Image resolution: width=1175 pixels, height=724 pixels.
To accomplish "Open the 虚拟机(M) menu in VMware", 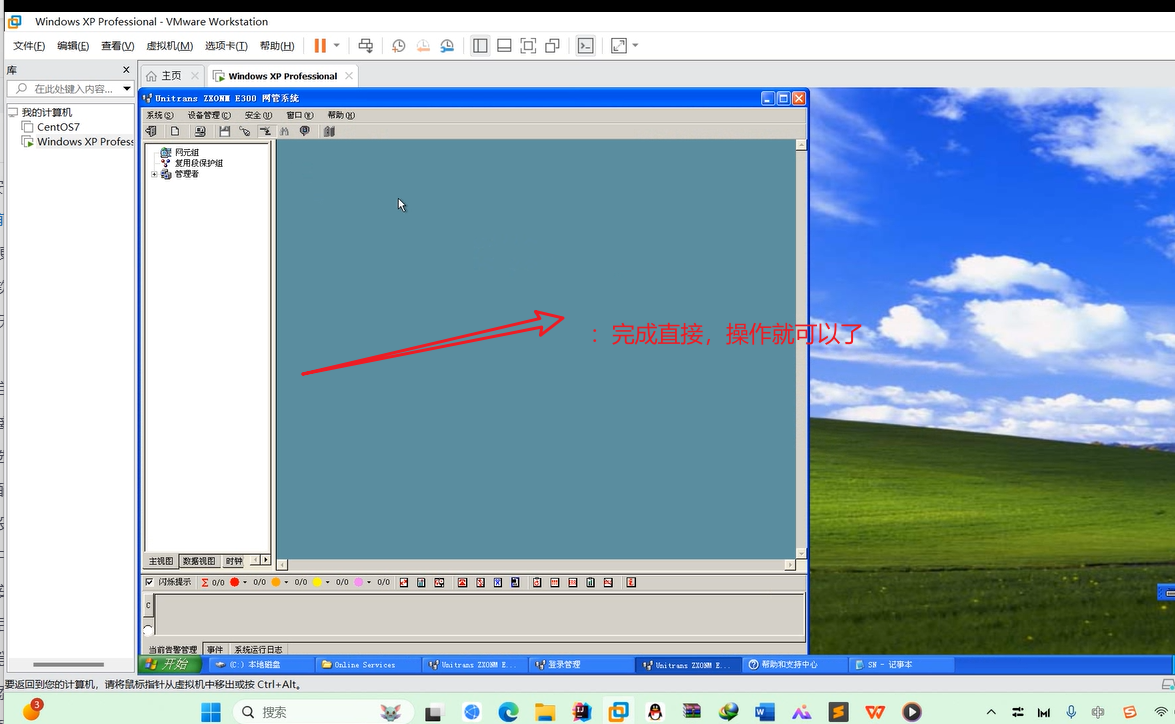I will [169, 46].
